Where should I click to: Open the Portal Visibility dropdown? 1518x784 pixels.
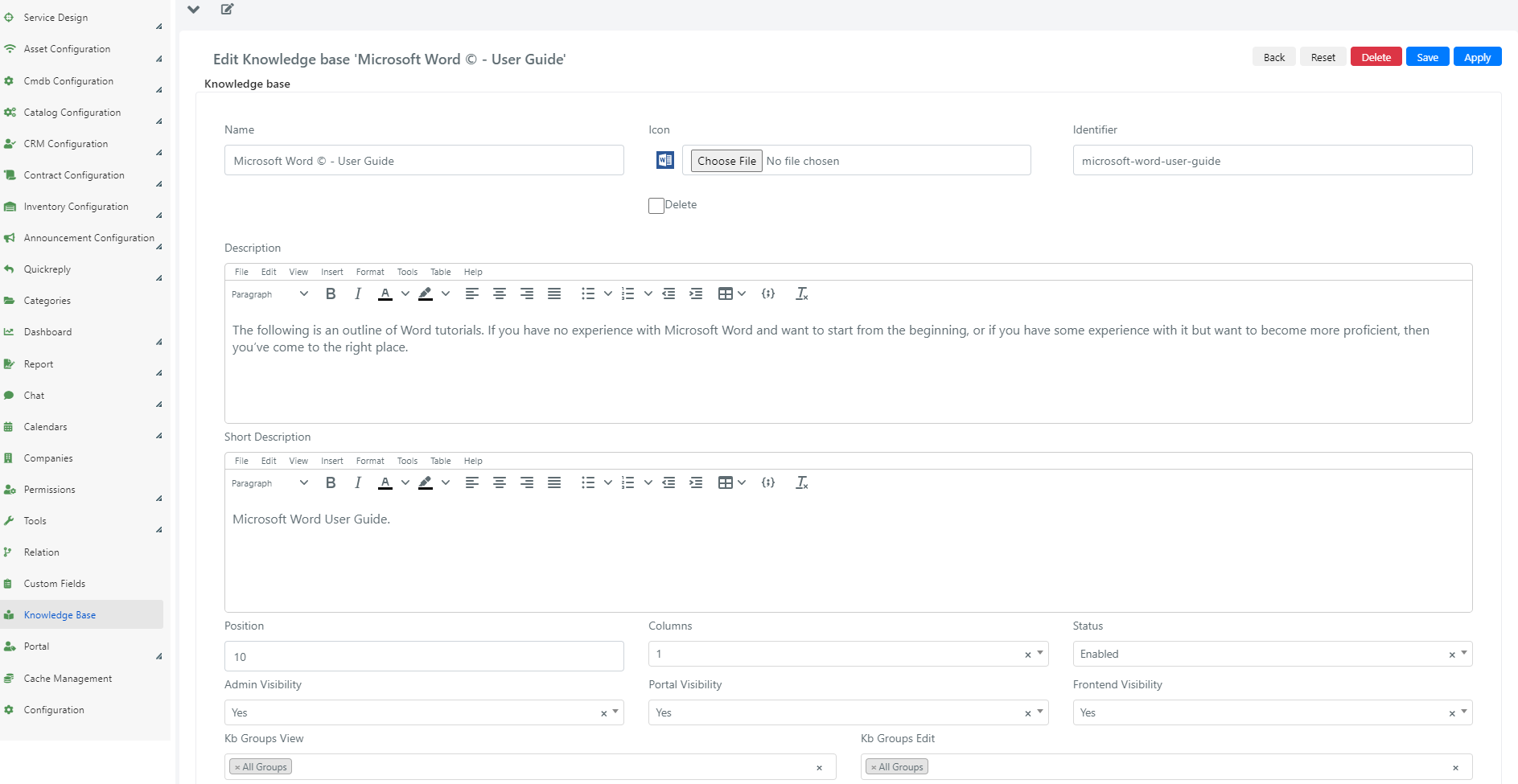click(x=849, y=712)
